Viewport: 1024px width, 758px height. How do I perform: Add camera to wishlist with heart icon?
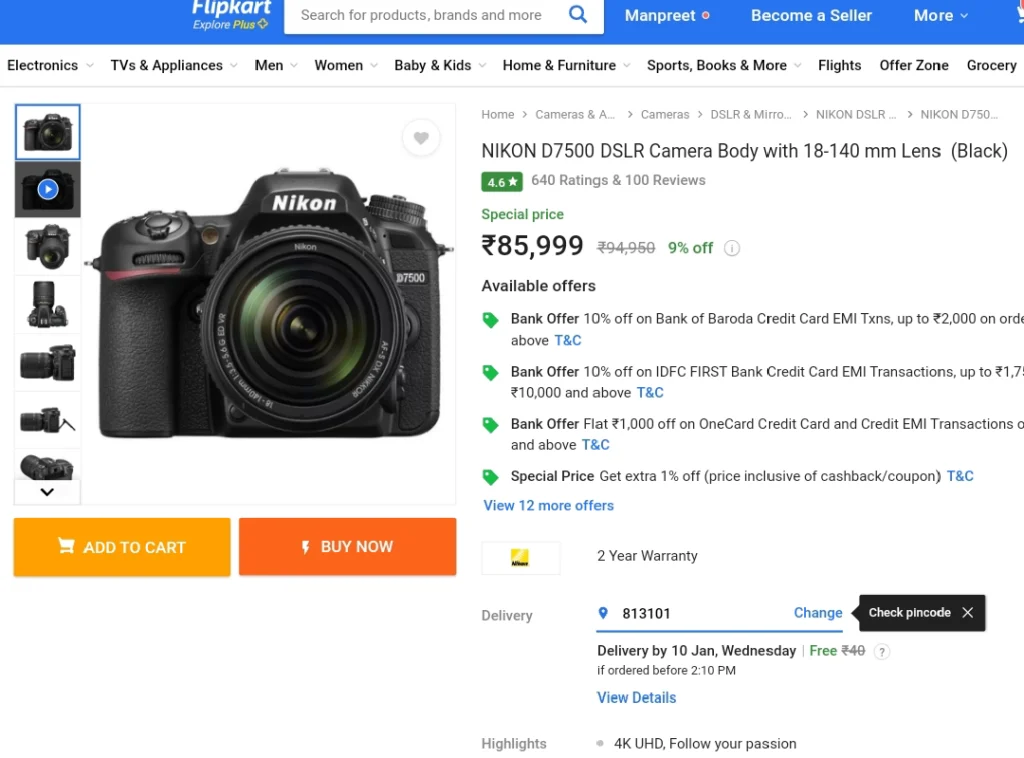coord(421,138)
